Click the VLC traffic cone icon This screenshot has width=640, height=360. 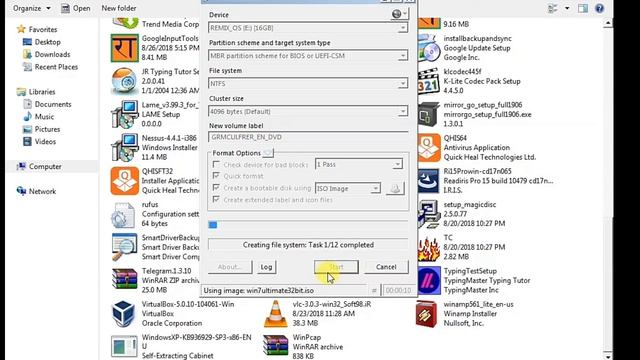[x=276, y=313]
